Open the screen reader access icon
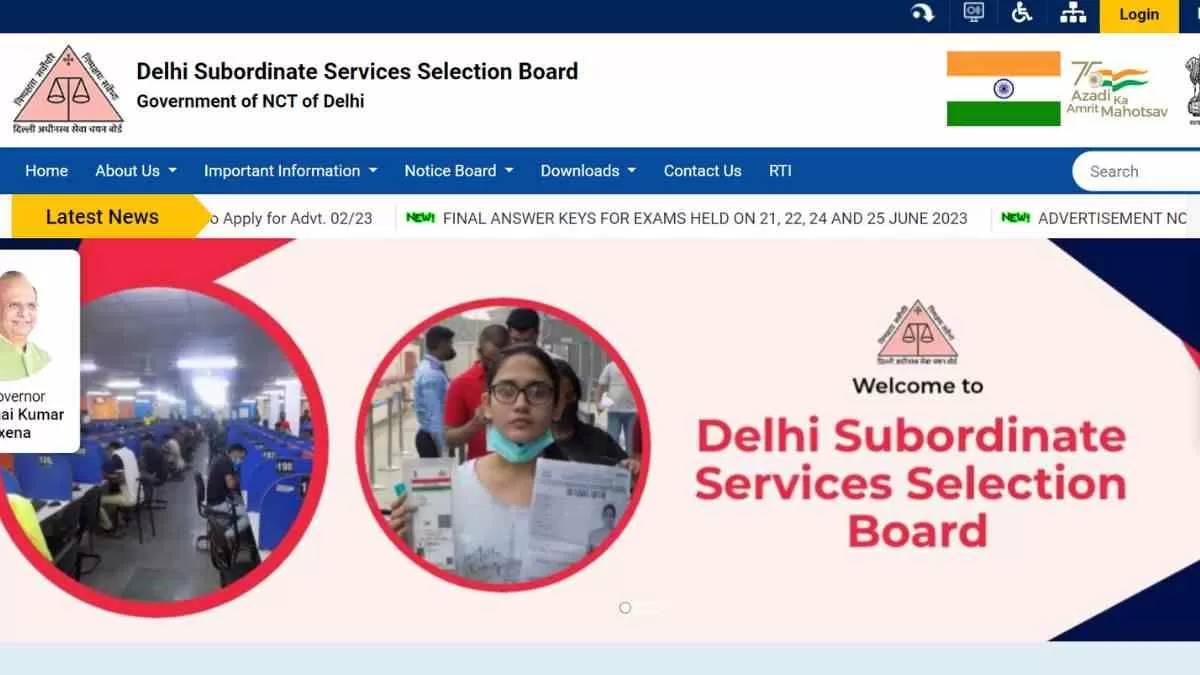Screen dimensions: 1200x675 (x=973, y=13)
